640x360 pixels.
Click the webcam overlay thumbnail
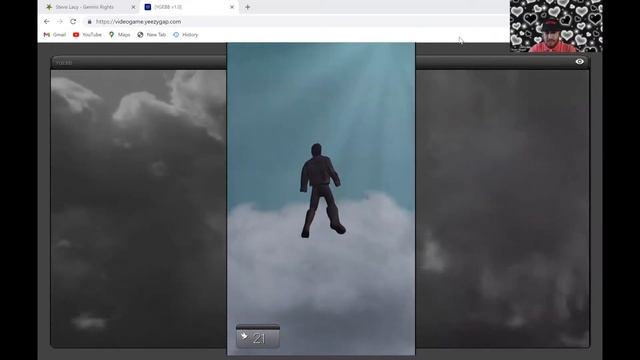(x=556, y=26)
